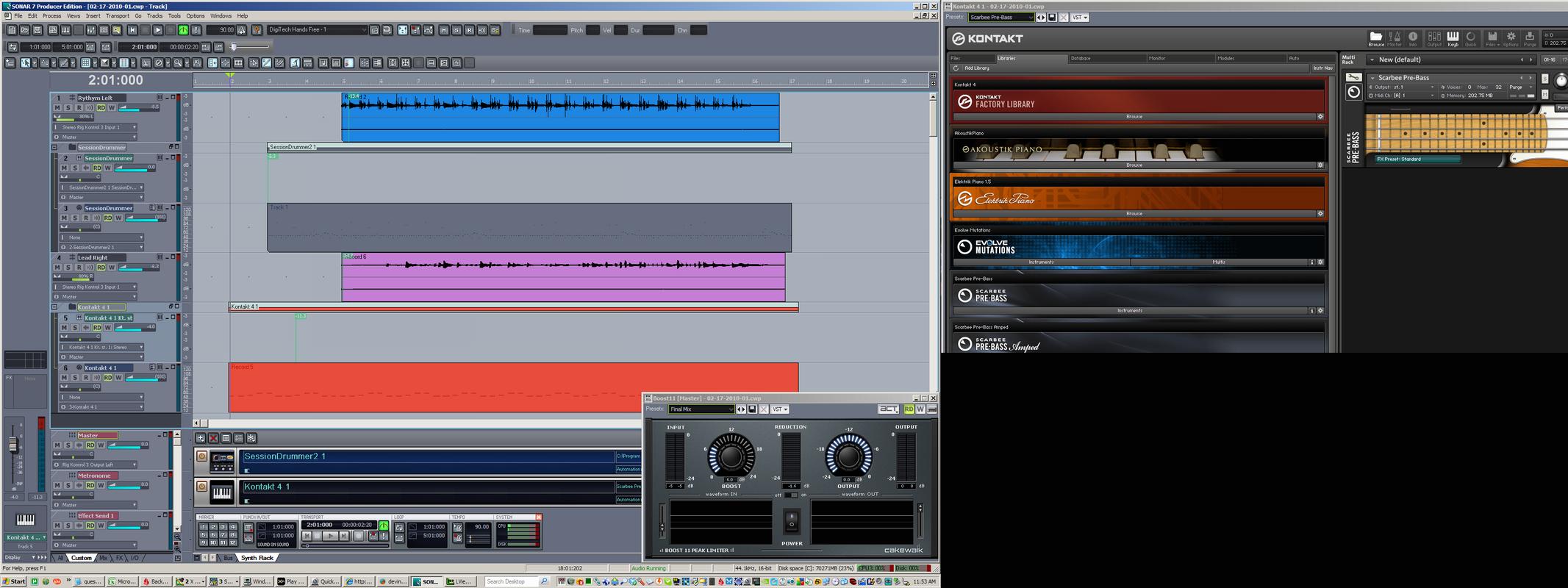Screen dimensions: 1568x588
Task: Click Instr Nav button in Kontakt
Action: point(1322,68)
